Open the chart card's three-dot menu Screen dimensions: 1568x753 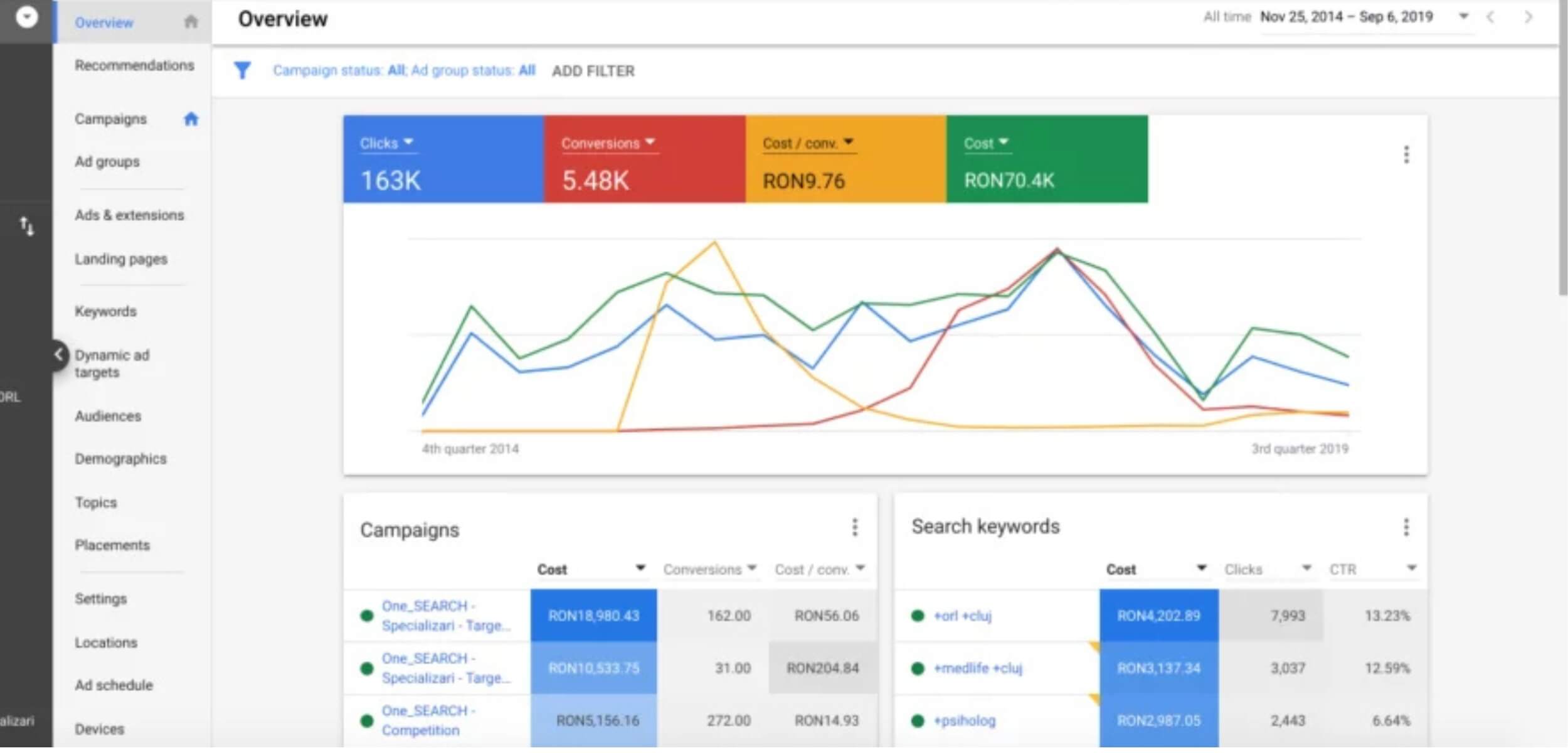(x=1406, y=154)
